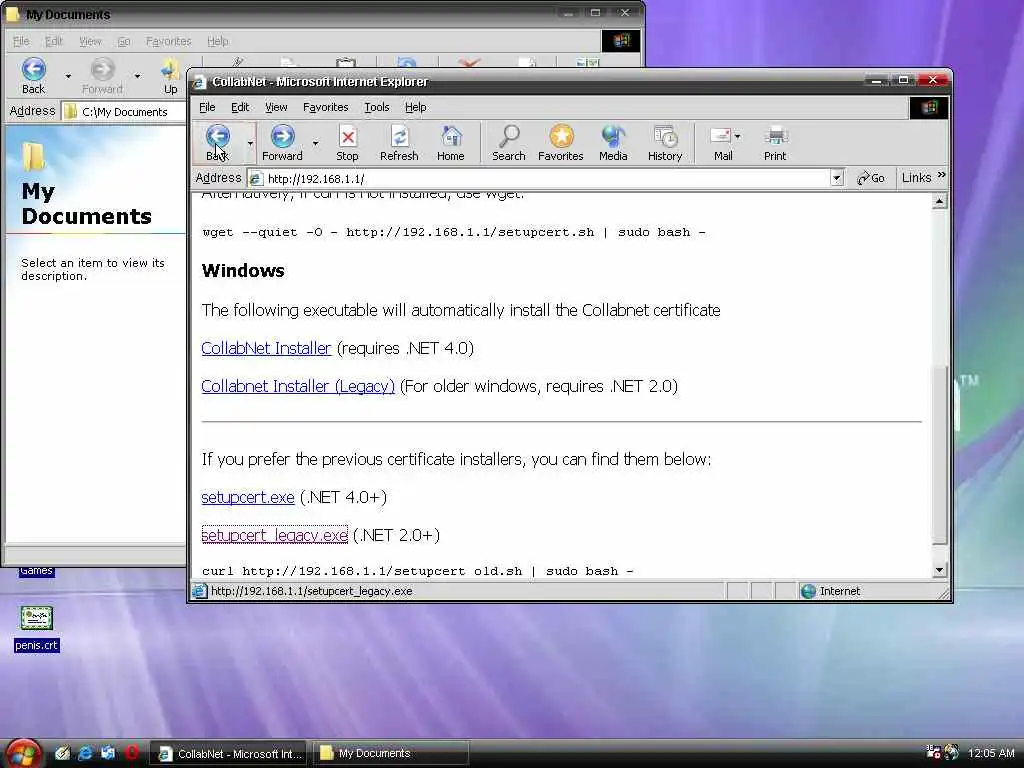The image size is (1024, 768).
Task: Launch Internet Explorer from Quick Launch
Action: 85,753
